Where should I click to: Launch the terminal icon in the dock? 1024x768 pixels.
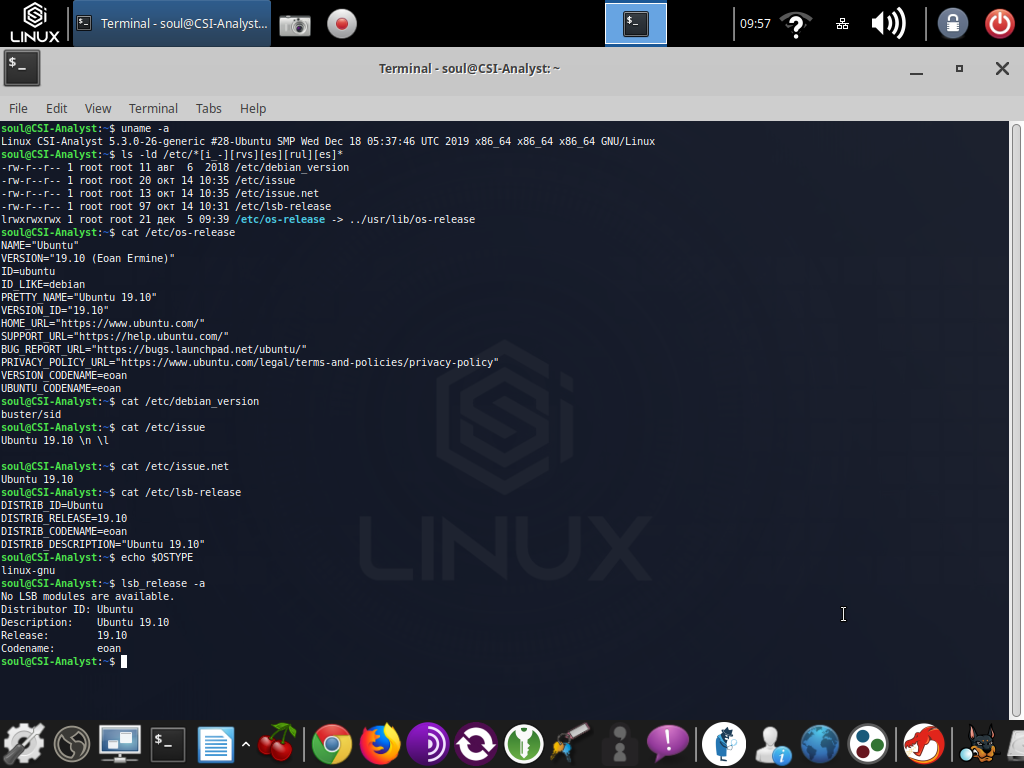(168, 744)
